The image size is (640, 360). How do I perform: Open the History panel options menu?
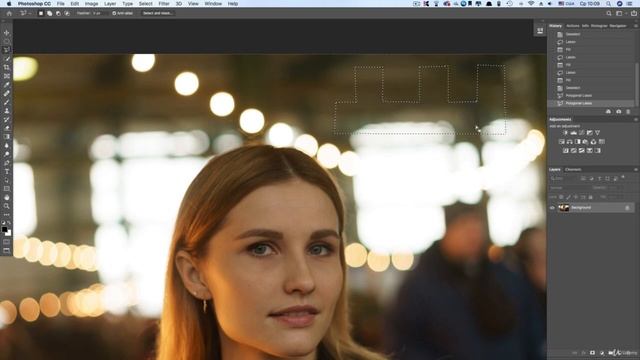(636, 26)
